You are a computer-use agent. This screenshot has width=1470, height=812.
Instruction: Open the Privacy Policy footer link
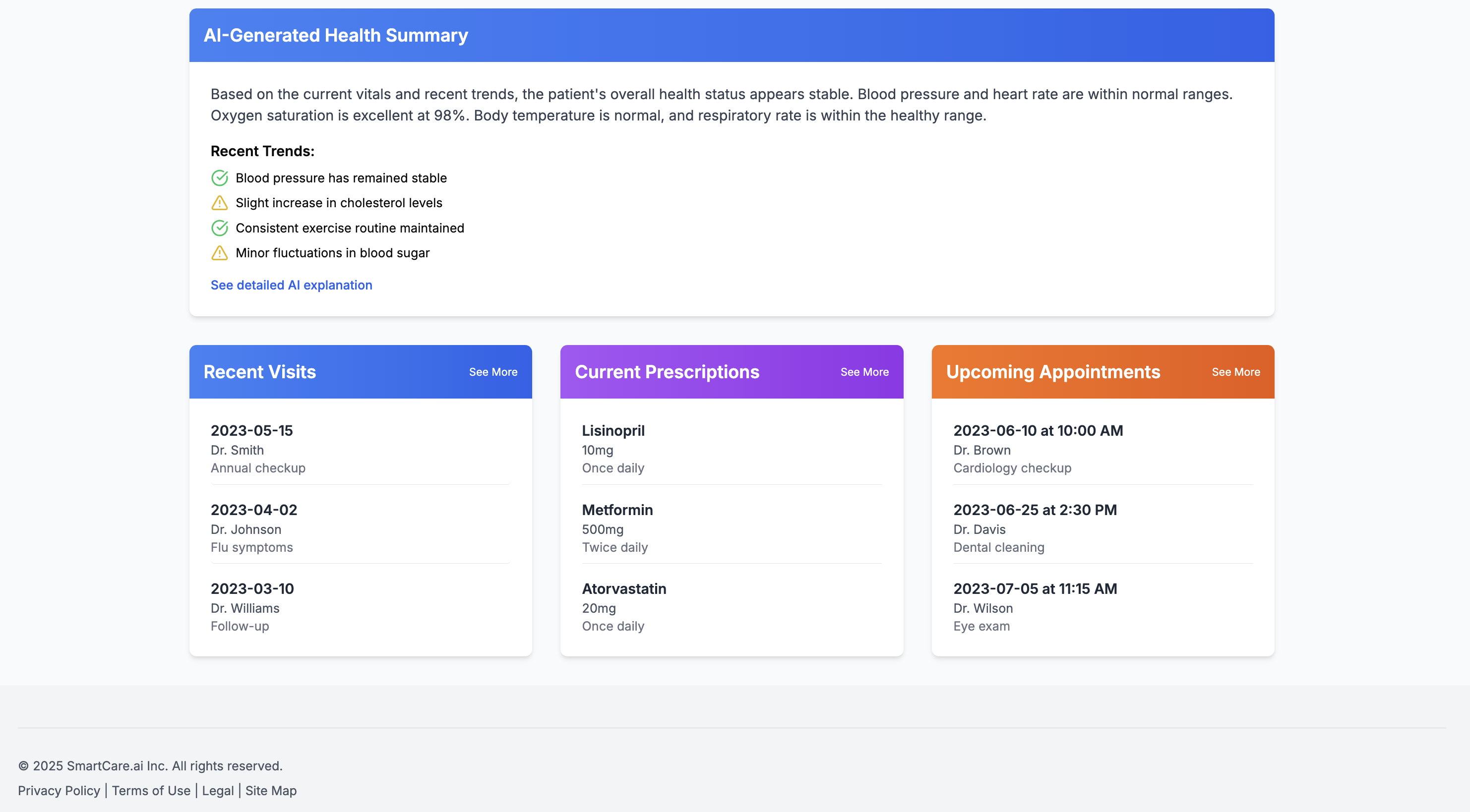tap(59, 790)
